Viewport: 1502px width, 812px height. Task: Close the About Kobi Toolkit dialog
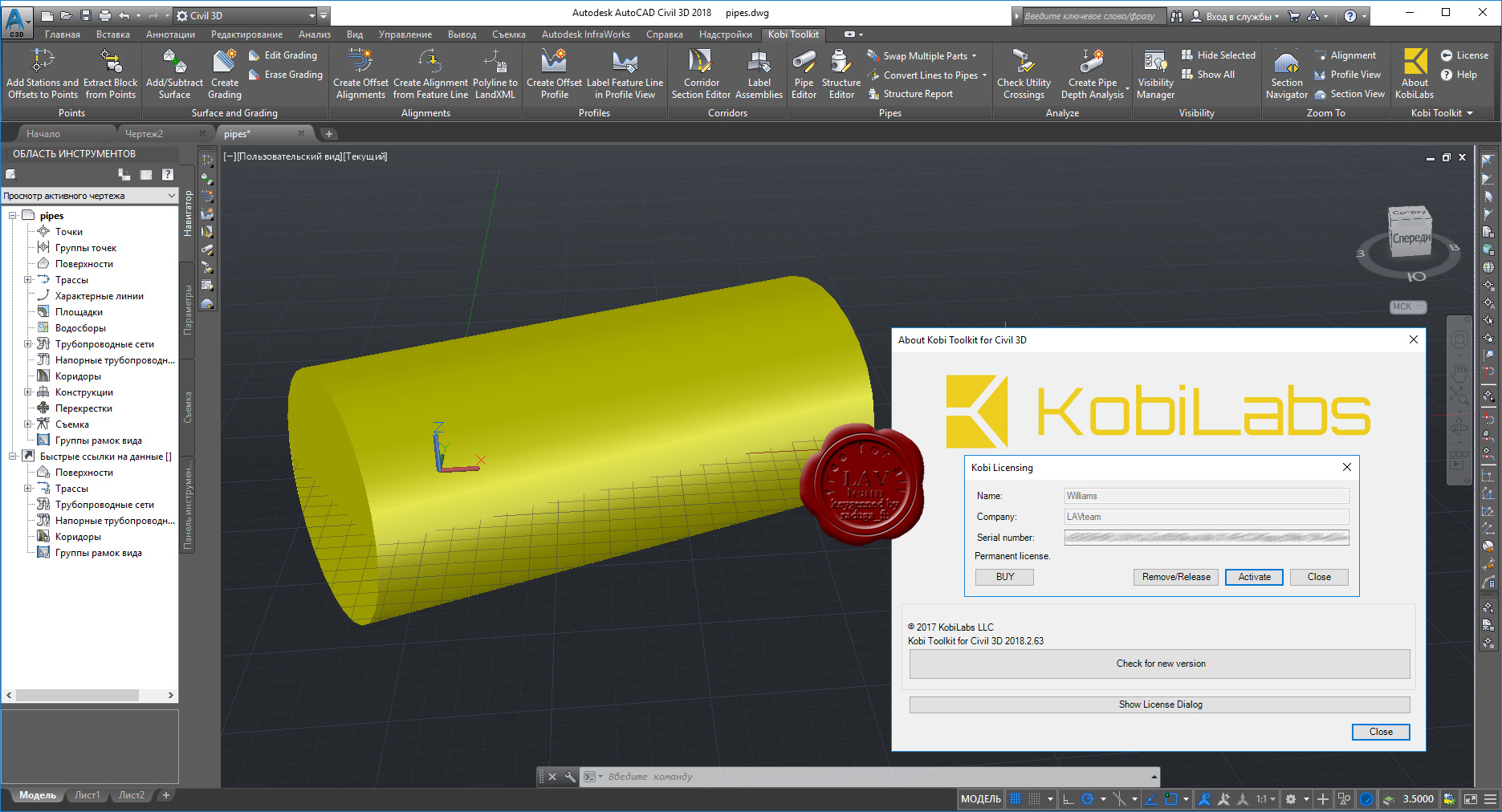pyautogui.click(x=1381, y=732)
